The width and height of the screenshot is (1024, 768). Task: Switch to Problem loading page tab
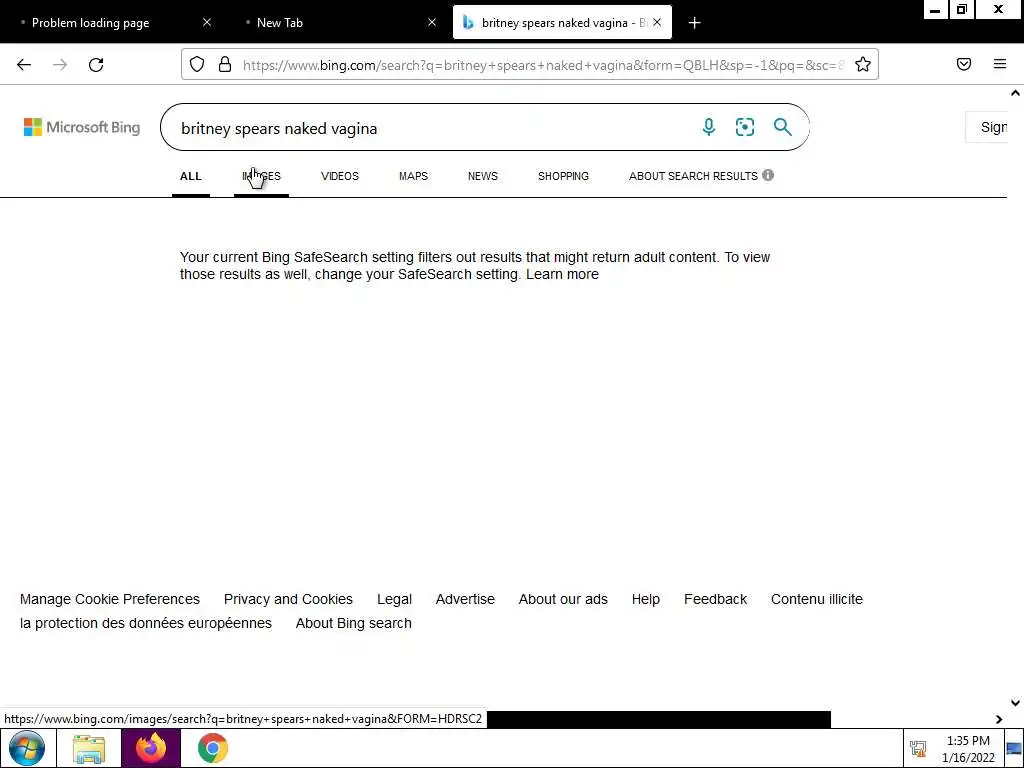(x=111, y=23)
